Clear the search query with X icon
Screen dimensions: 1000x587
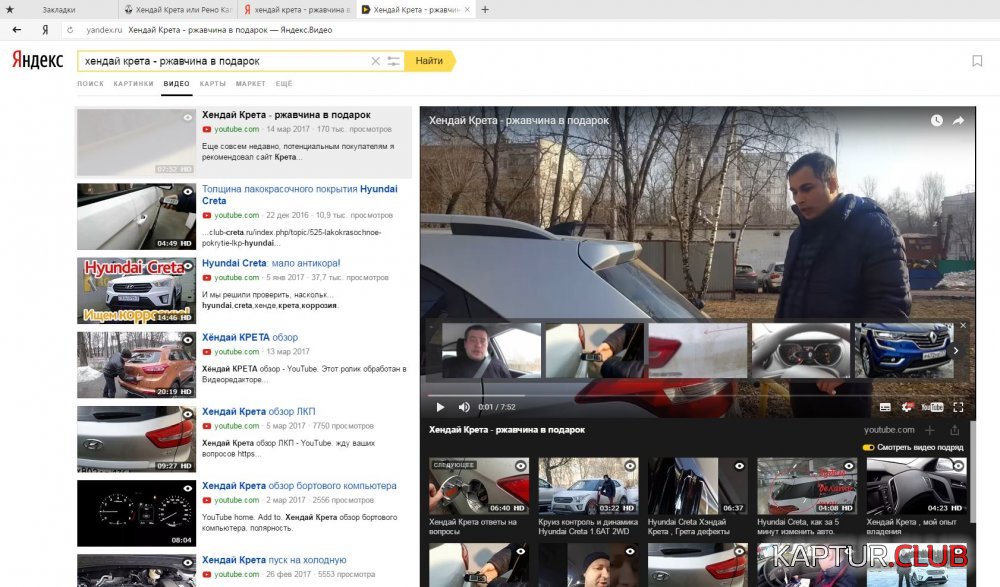376,61
